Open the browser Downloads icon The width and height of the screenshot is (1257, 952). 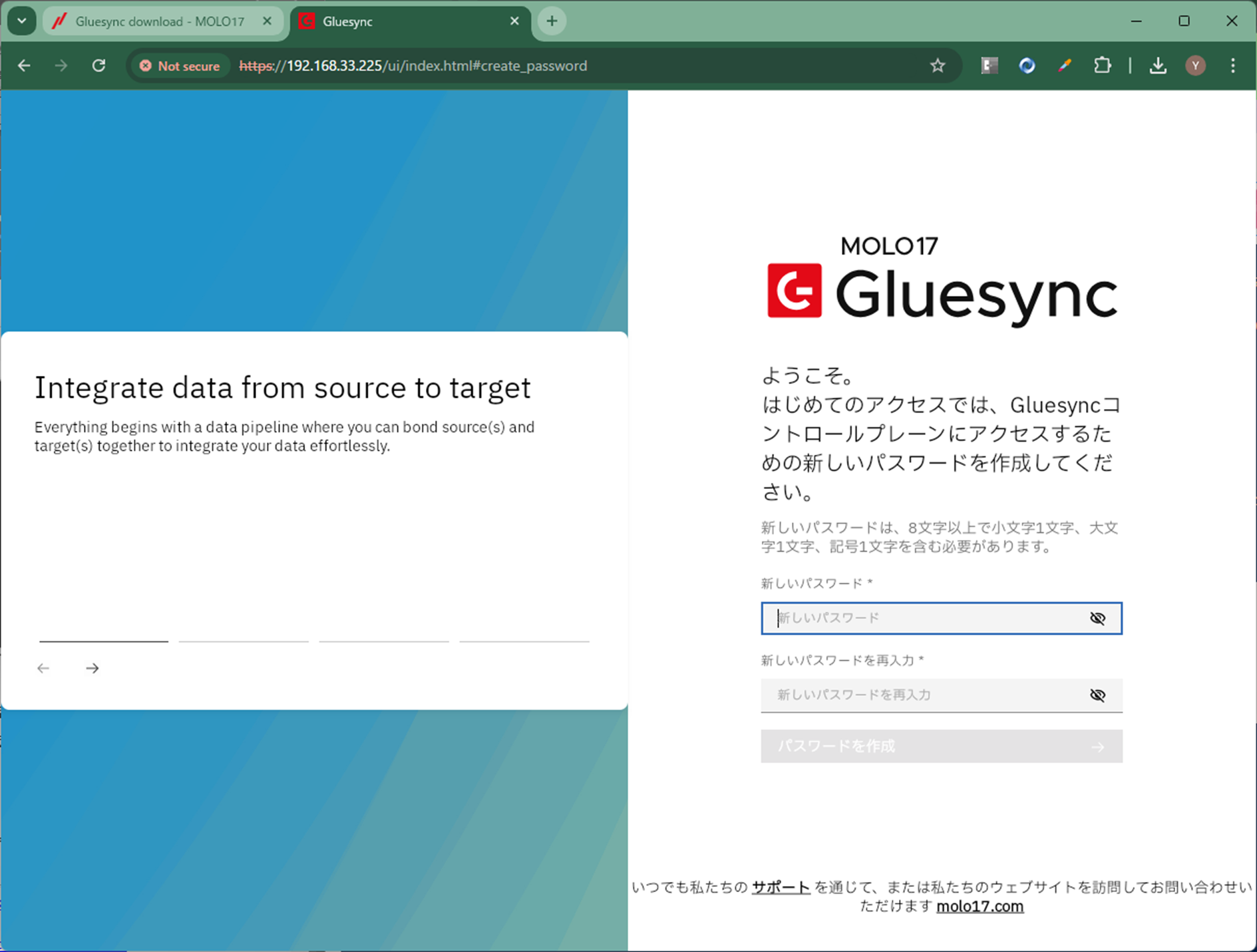(1158, 66)
